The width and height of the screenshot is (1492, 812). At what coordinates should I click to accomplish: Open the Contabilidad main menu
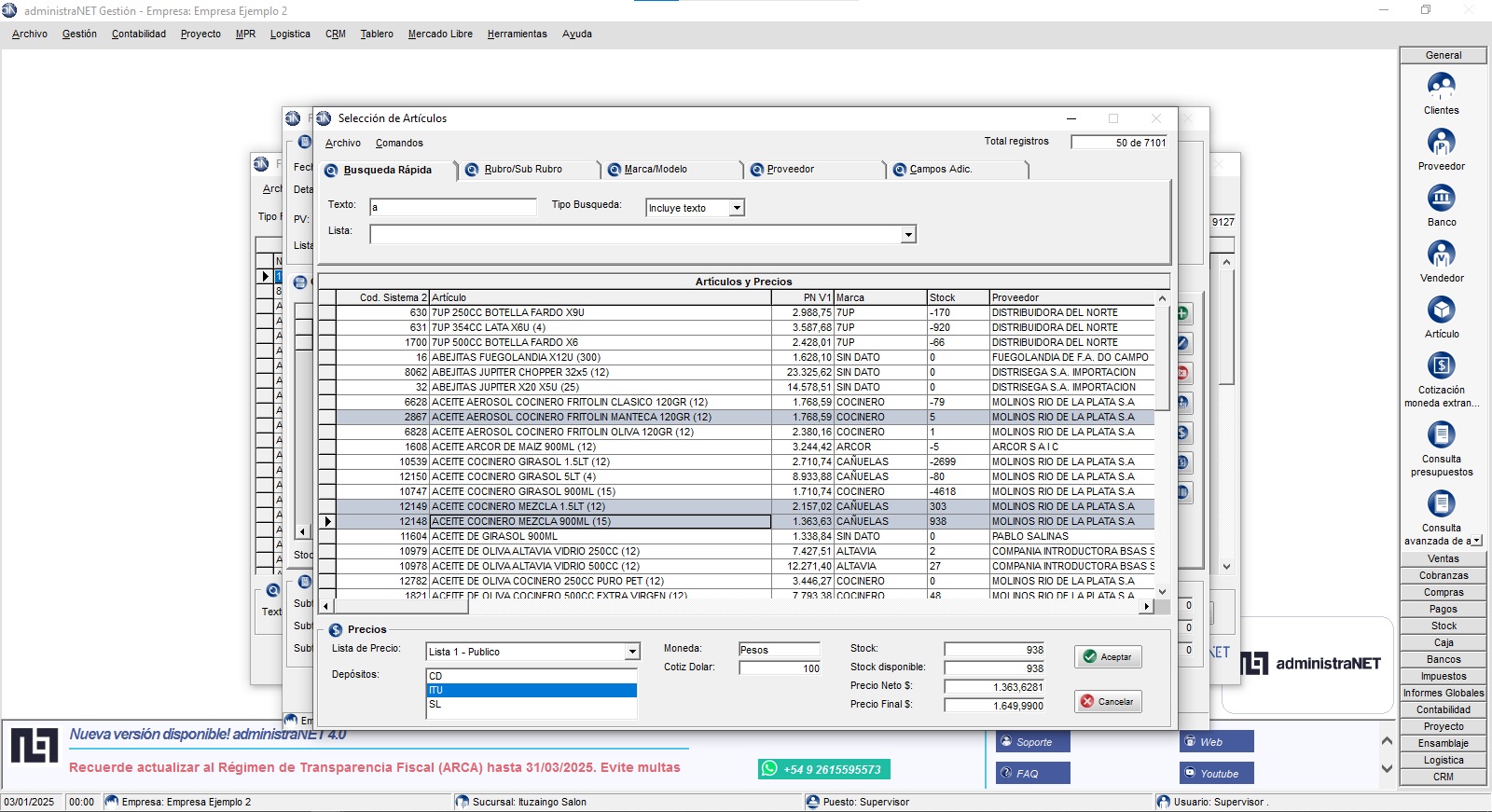click(139, 34)
